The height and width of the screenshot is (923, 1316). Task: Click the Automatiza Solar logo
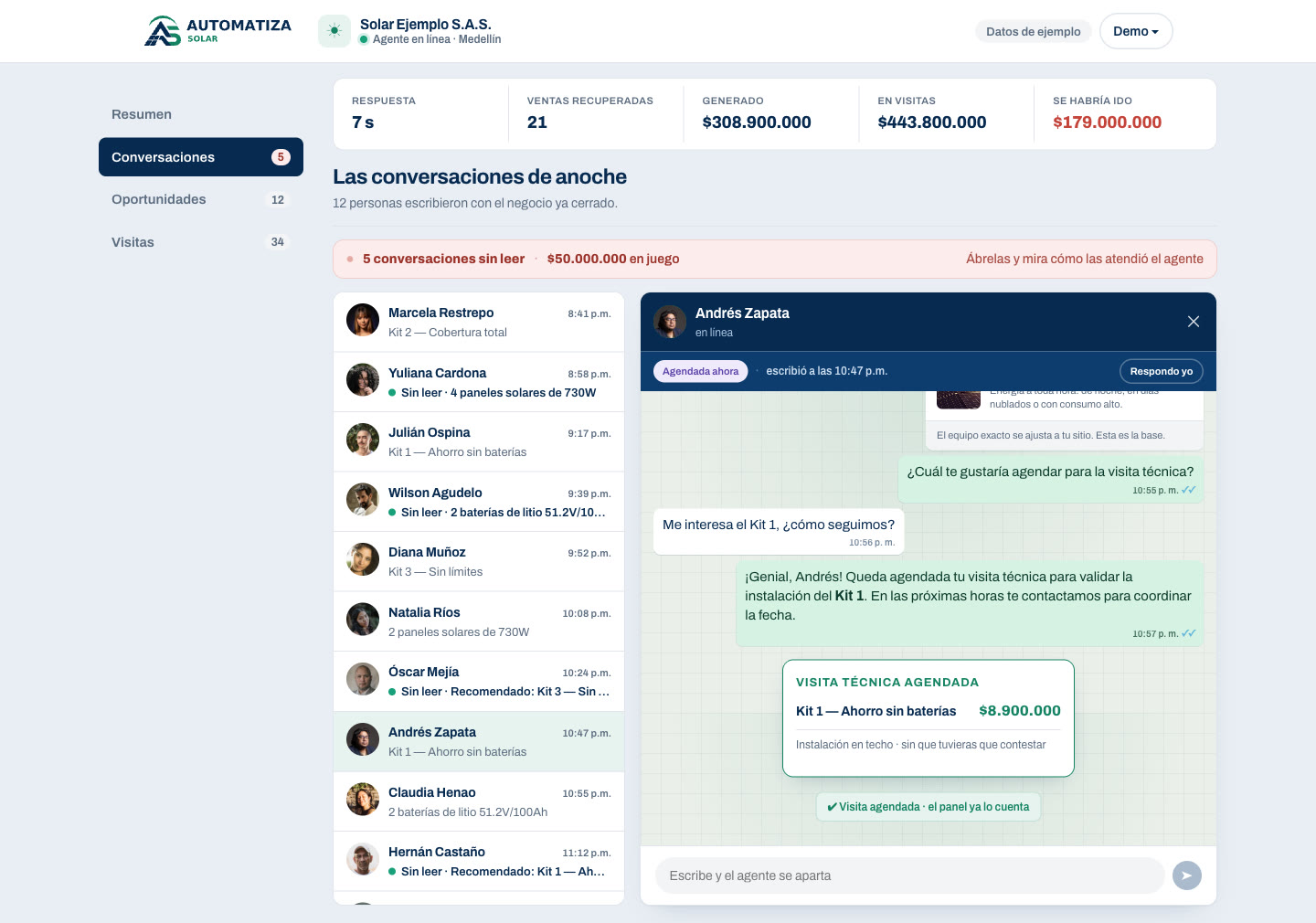tap(218, 31)
